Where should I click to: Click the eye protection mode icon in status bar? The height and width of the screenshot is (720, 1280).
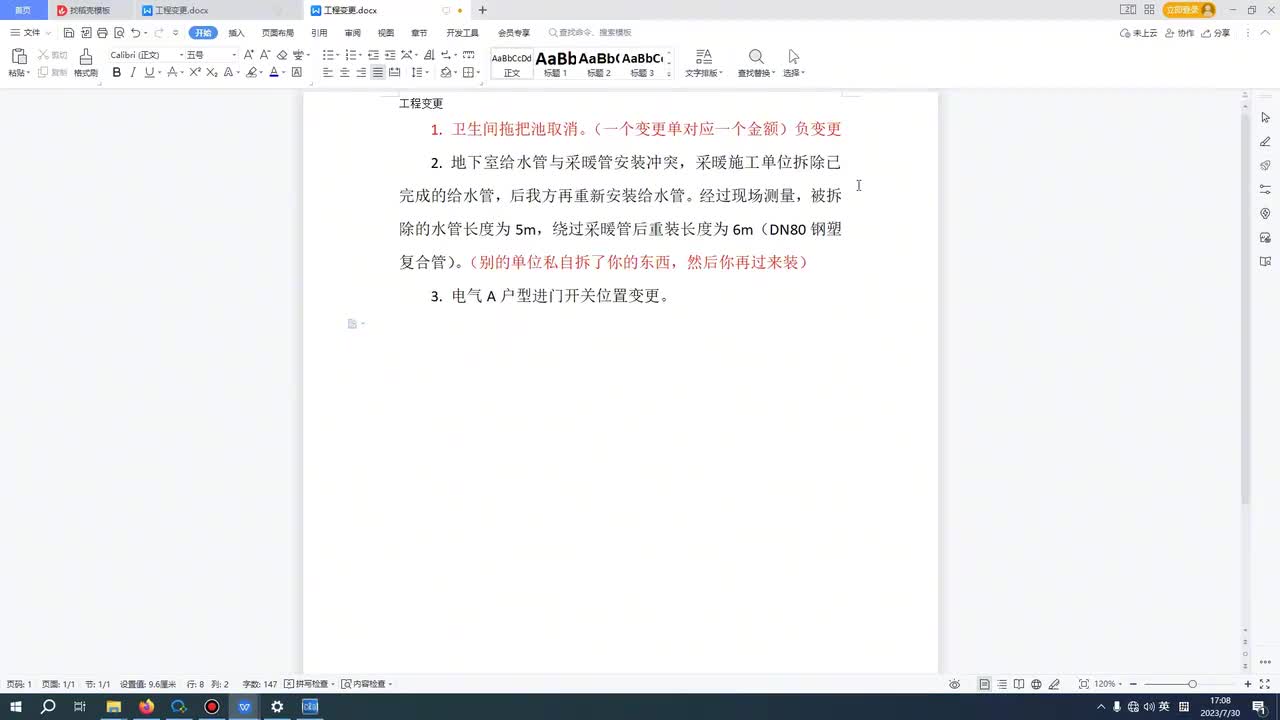[955, 684]
